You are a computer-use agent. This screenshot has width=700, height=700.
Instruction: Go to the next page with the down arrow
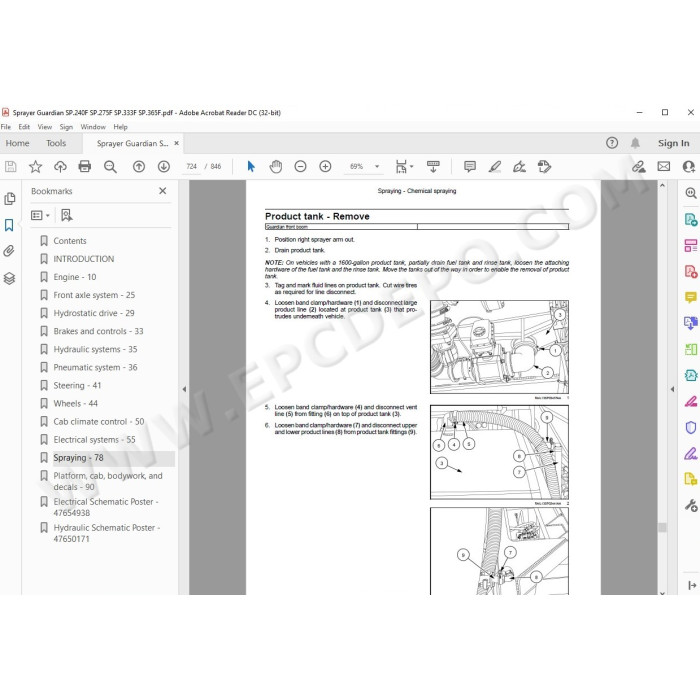(x=164, y=167)
